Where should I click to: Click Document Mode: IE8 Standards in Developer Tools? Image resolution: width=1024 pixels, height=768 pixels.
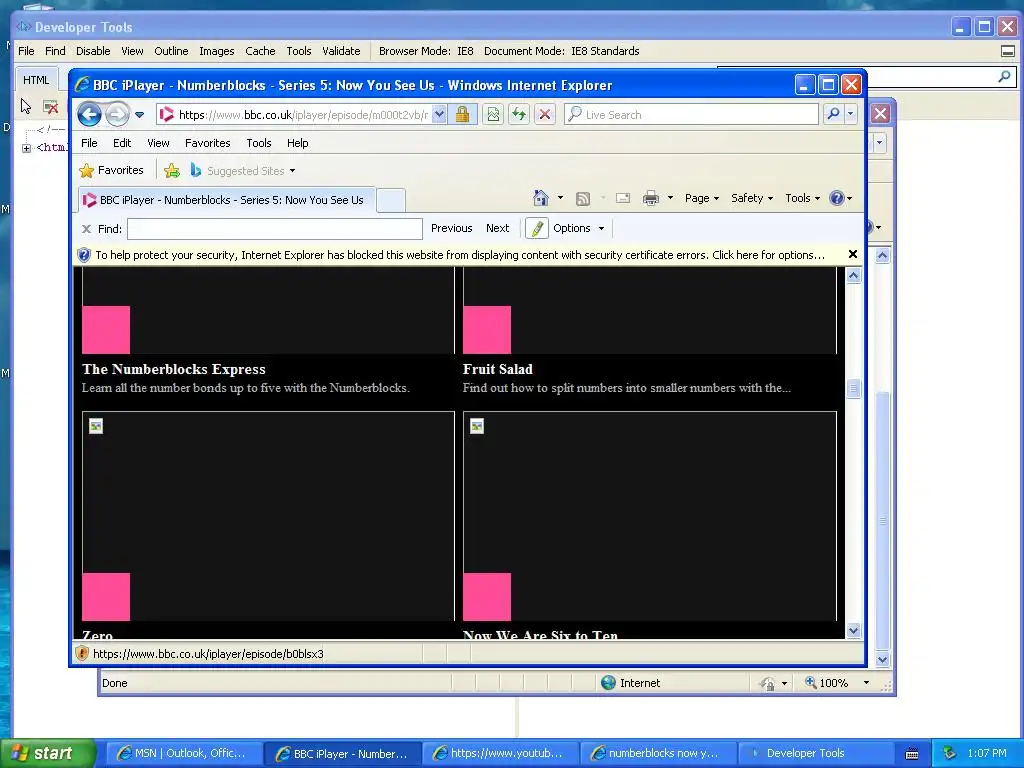pyautogui.click(x=561, y=51)
